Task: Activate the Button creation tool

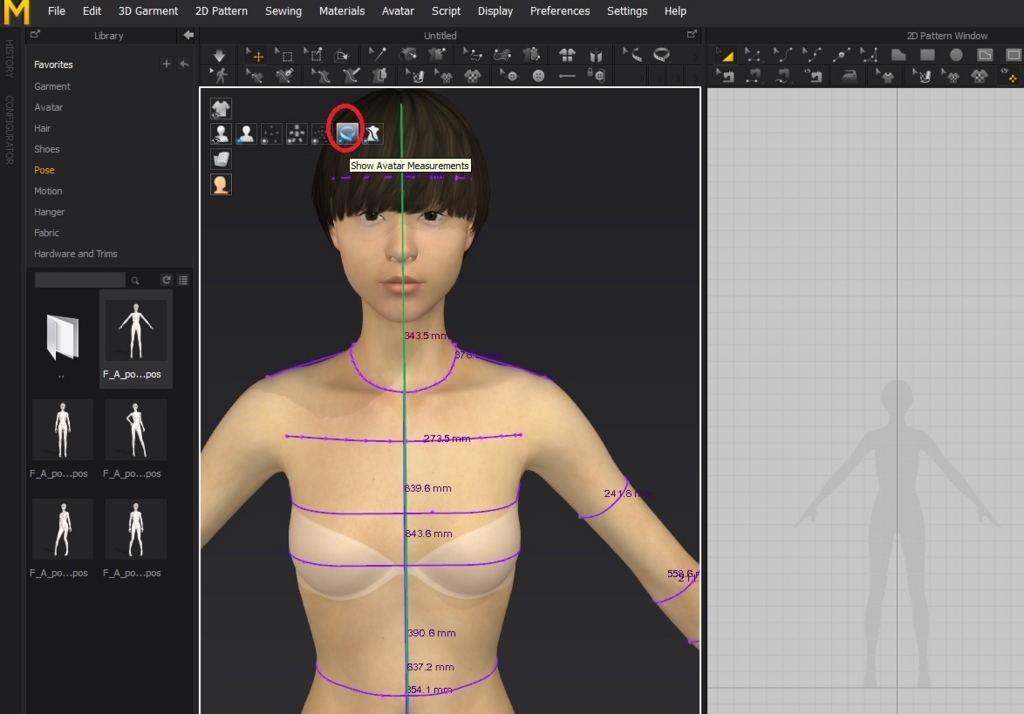Action: coord(538,76)
